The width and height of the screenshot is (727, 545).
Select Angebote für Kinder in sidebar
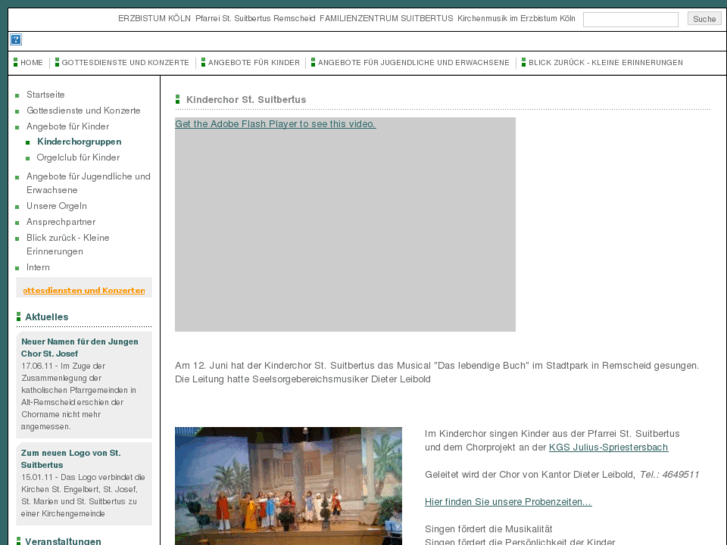(68, 126)
